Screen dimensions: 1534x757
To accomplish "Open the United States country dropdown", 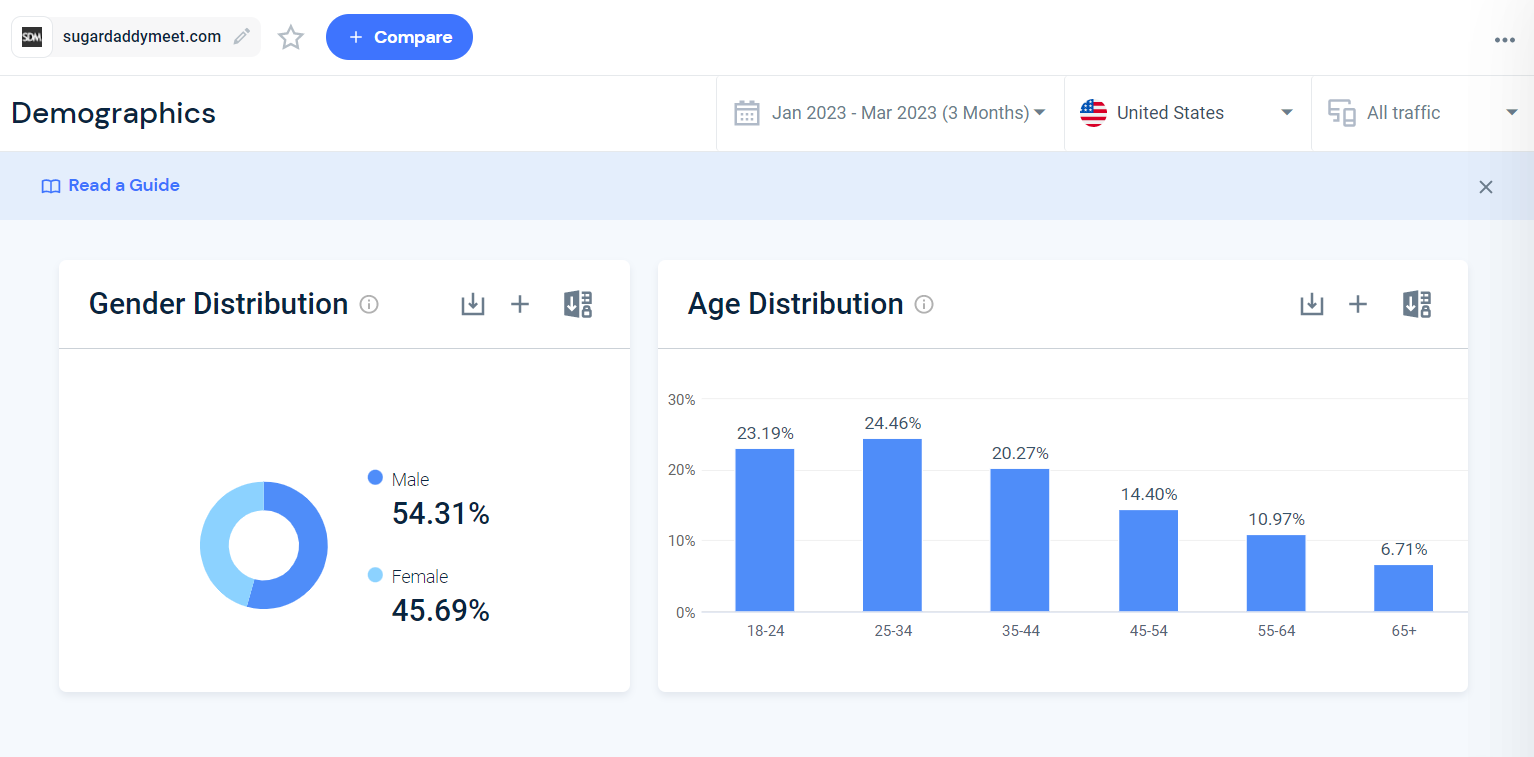I will click(x=1187, y=113).
